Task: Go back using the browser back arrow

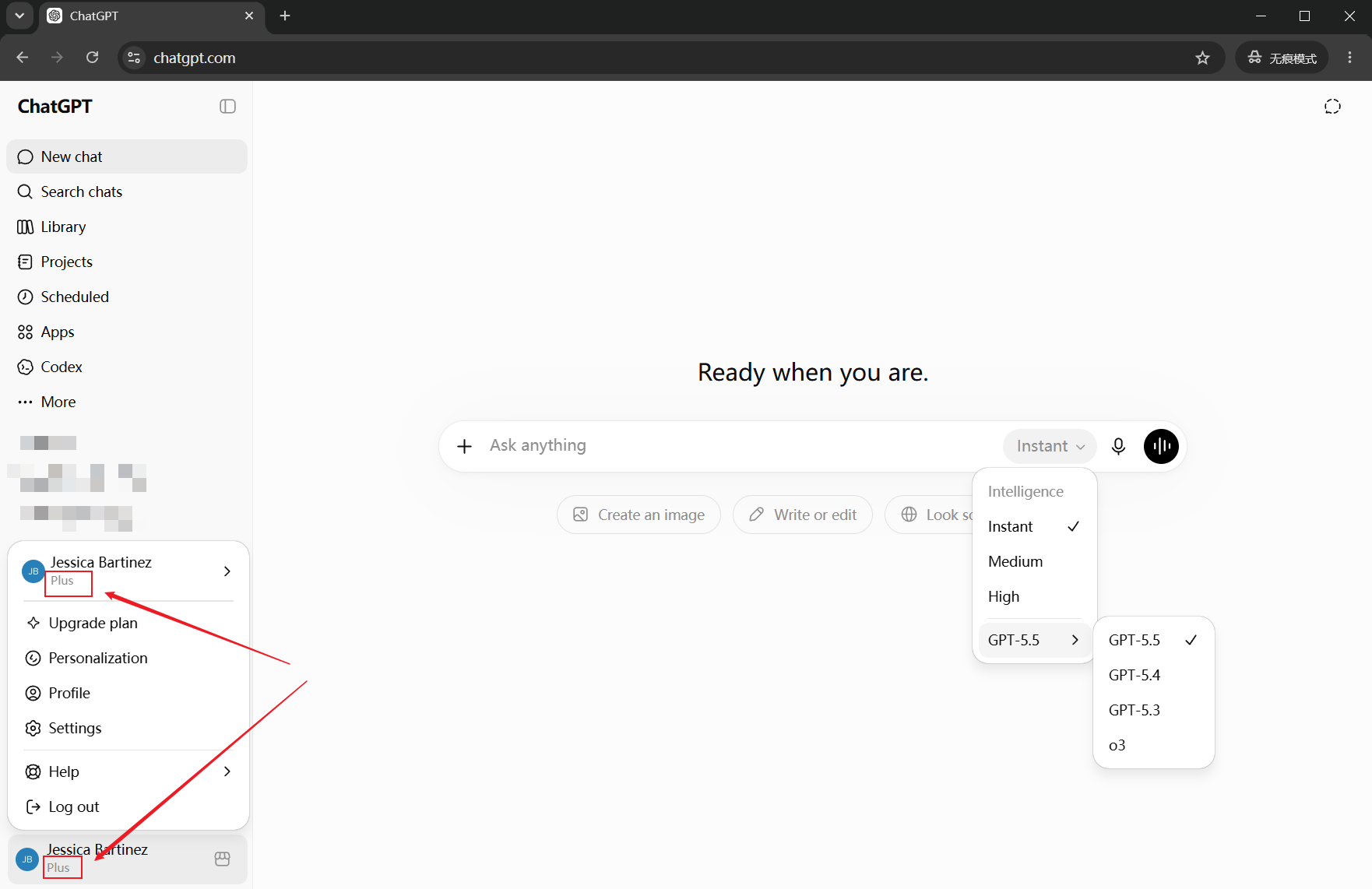Action: (x=23, y=58)
